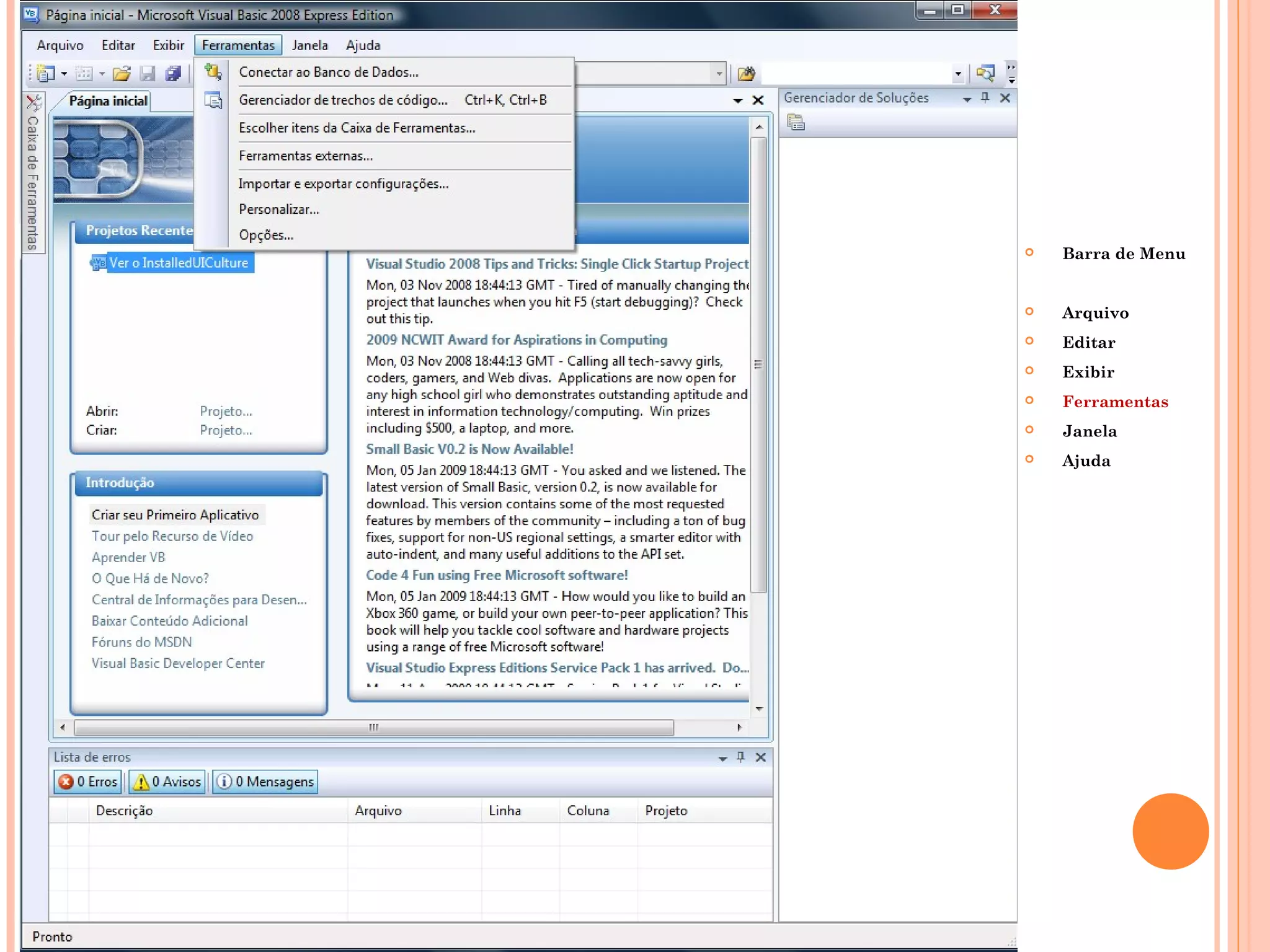Open the Small Basic V0.2 news link
Screen dimensions: 1270x952
tap(469, 449)
